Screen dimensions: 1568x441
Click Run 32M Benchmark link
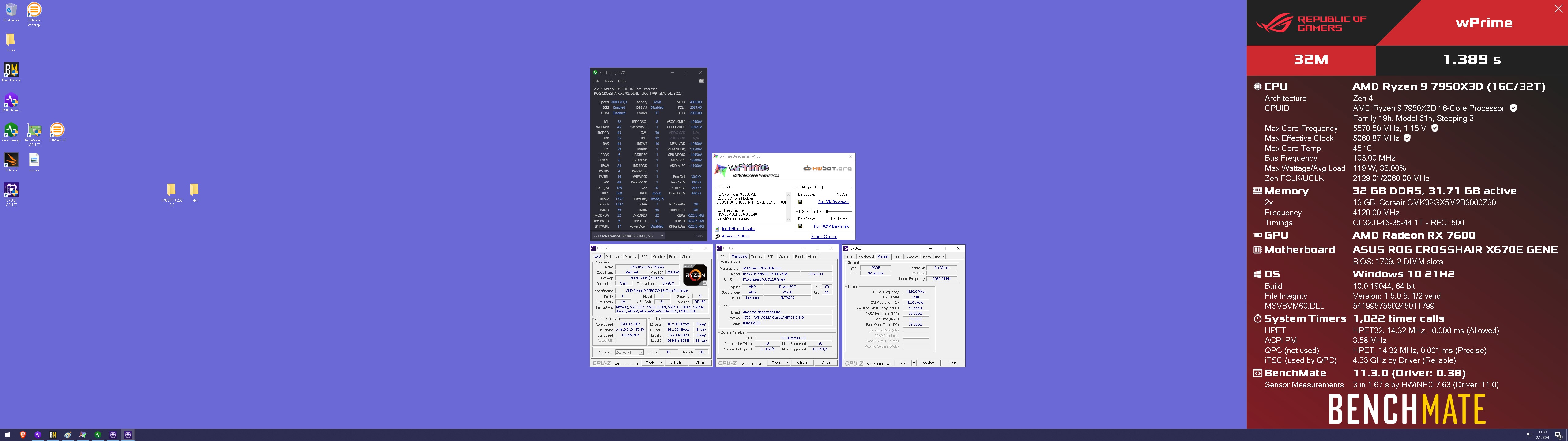click(x=833, y=202)
